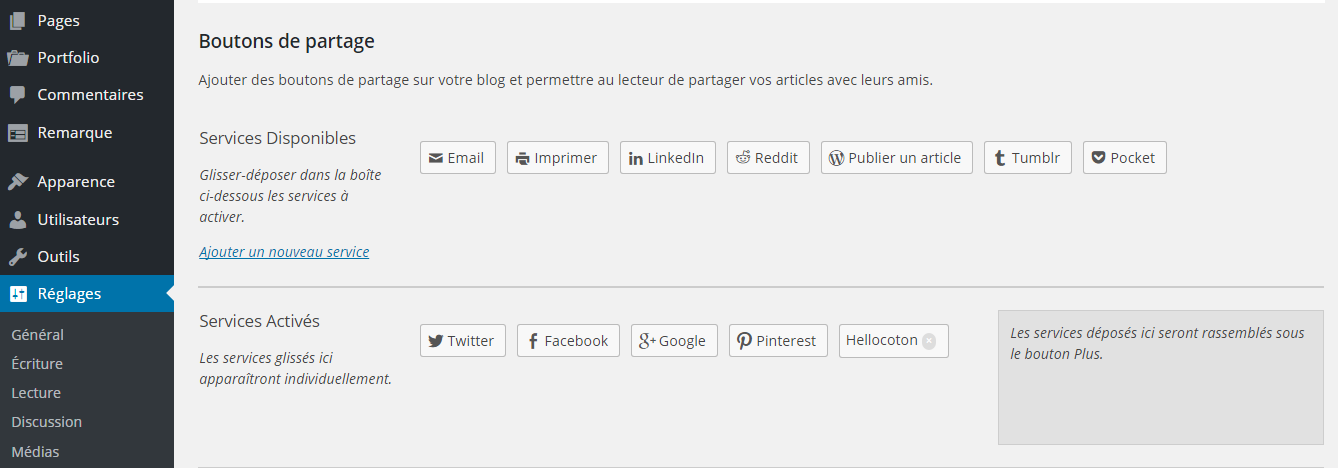This screenshot has width=1338, height=468.
Task: Click the Tumblr service button
Action: click(1027, 158)
